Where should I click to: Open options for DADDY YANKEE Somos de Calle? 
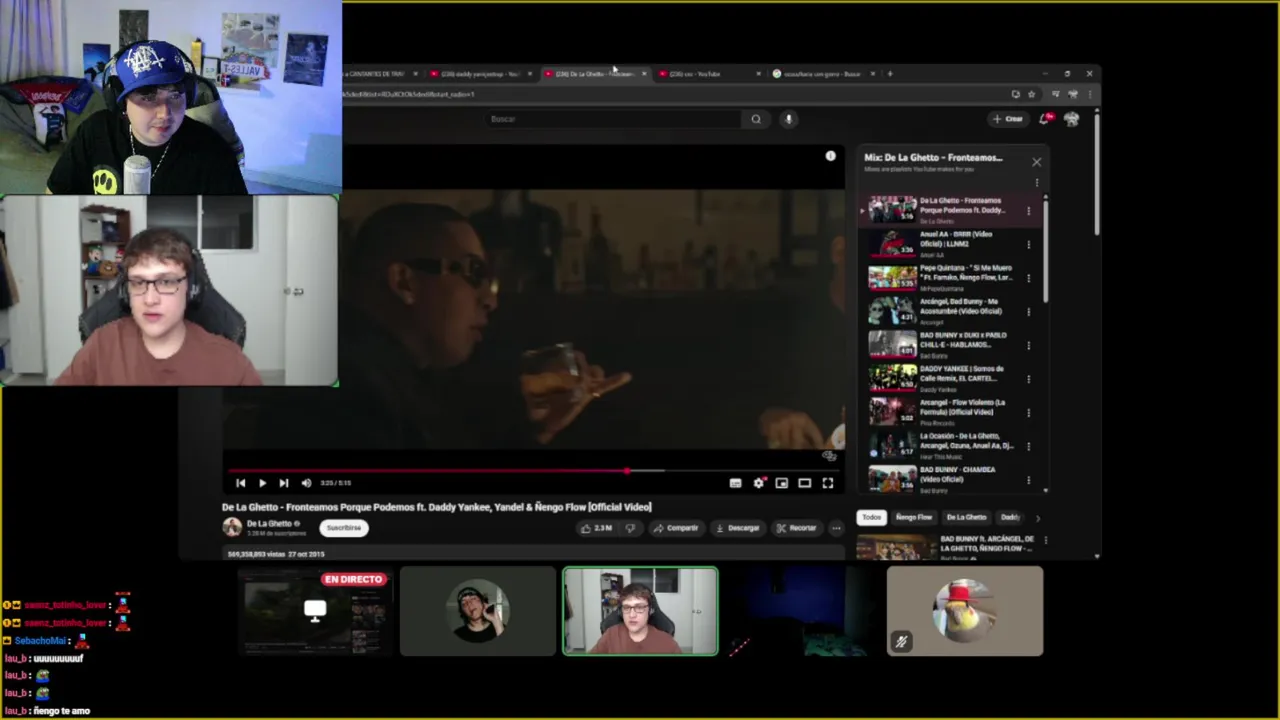pos(1028,378)
